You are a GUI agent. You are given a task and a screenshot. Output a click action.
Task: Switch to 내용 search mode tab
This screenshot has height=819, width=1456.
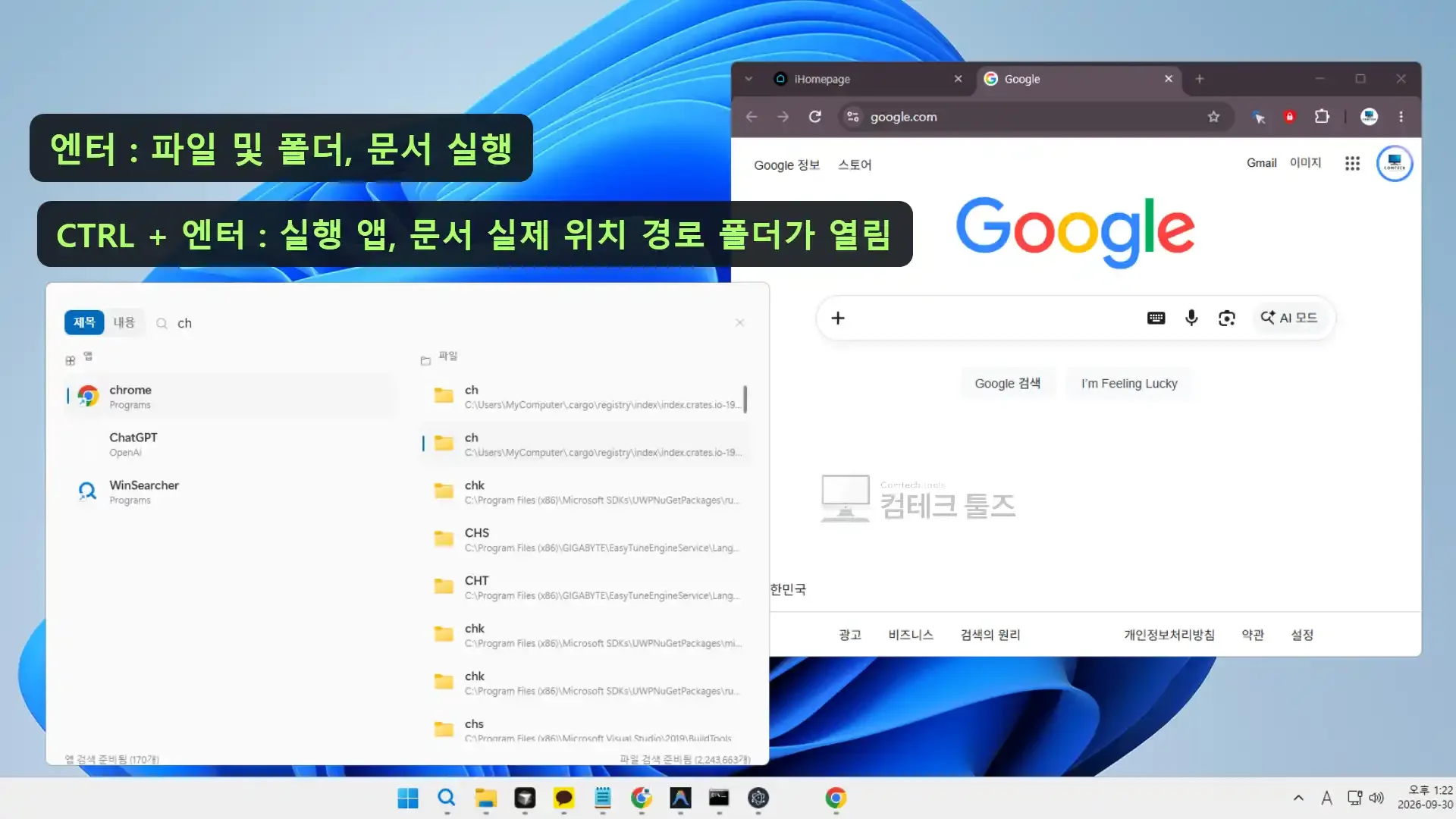point(124,322)
